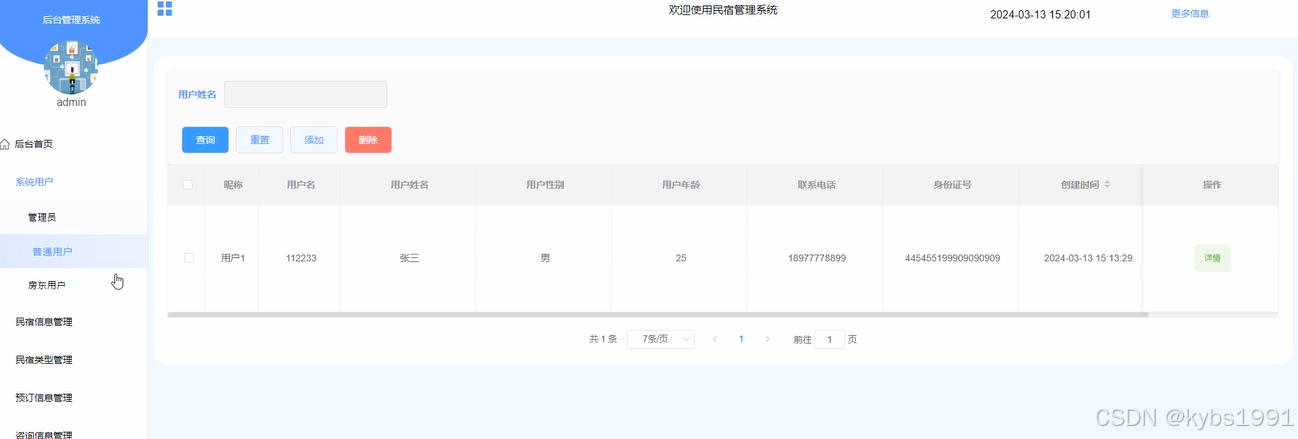
Task: Click the timestamp 2024-03-13 15:13:29
Action: (1088, 258)
